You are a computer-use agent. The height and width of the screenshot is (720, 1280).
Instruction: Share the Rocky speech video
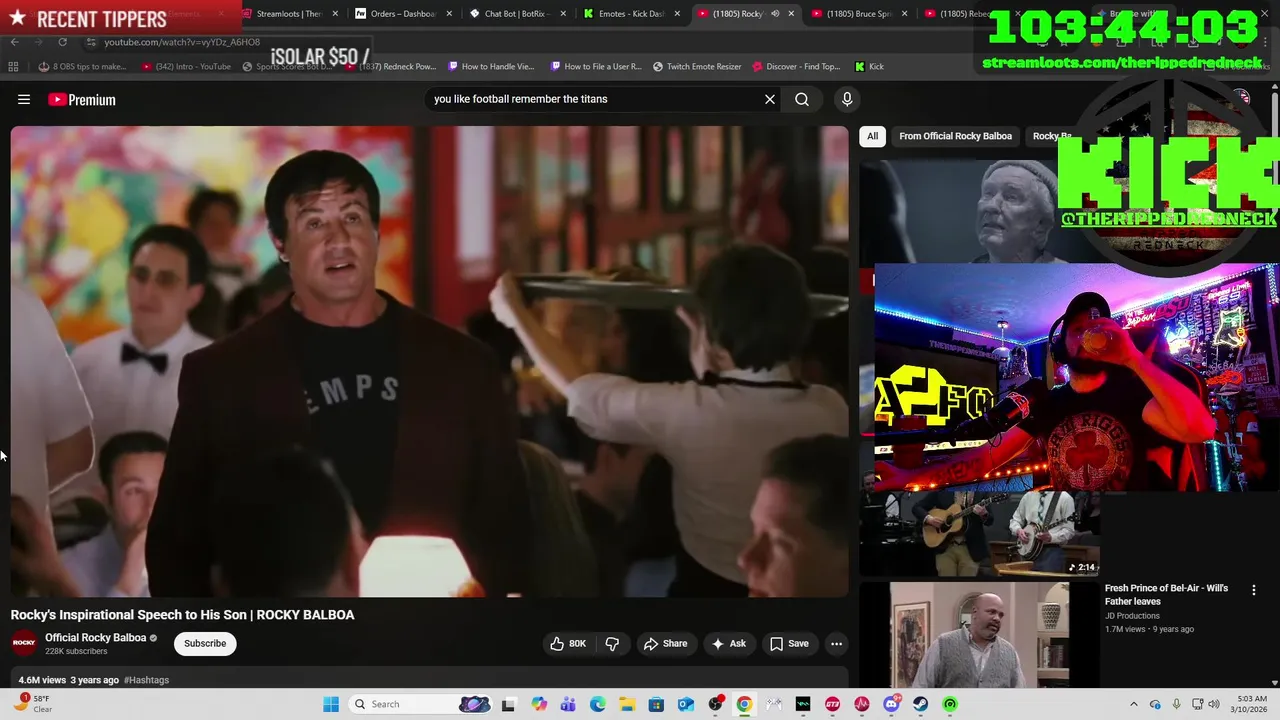click(665, 643)
